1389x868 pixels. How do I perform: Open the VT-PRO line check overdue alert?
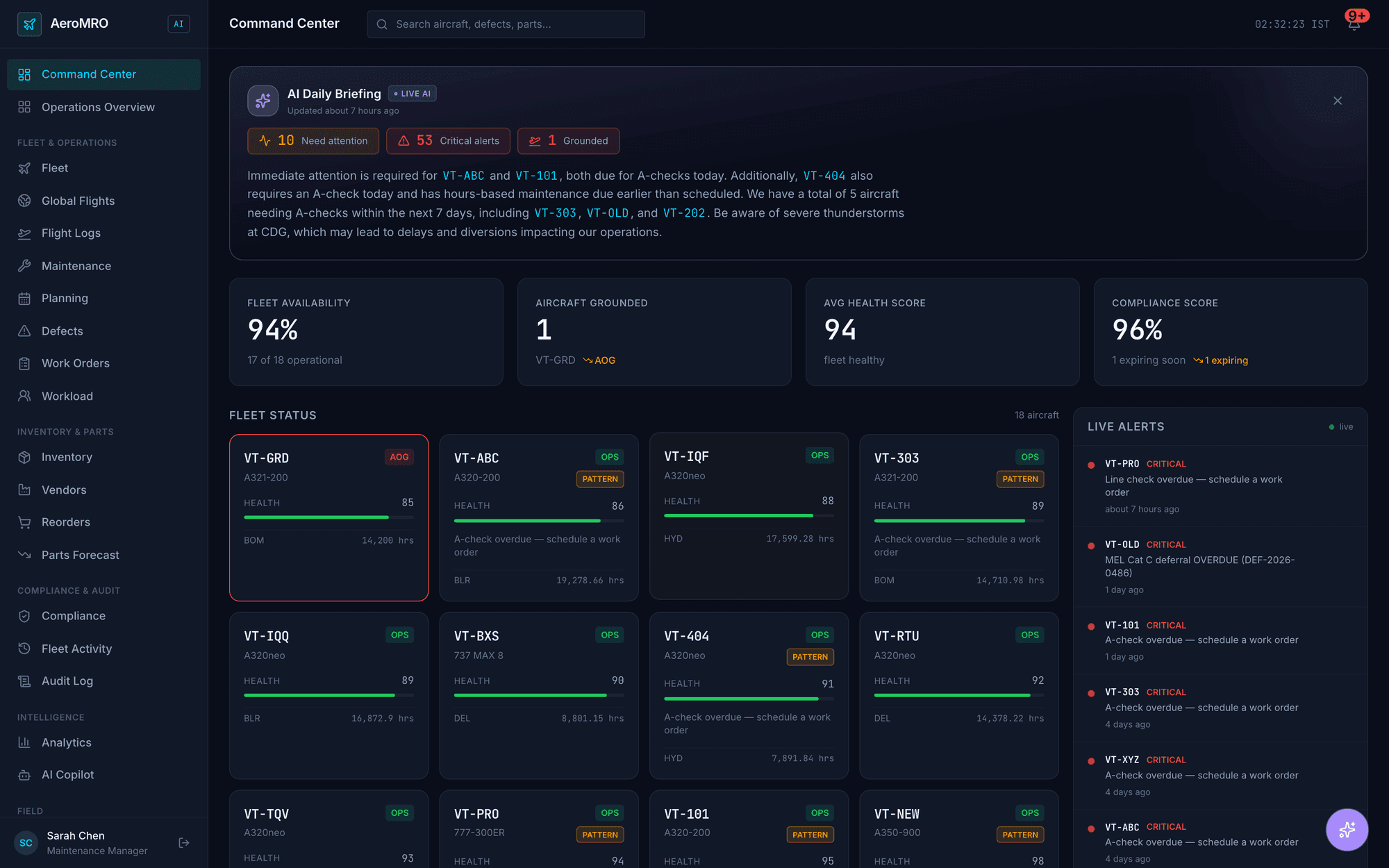1220,486
